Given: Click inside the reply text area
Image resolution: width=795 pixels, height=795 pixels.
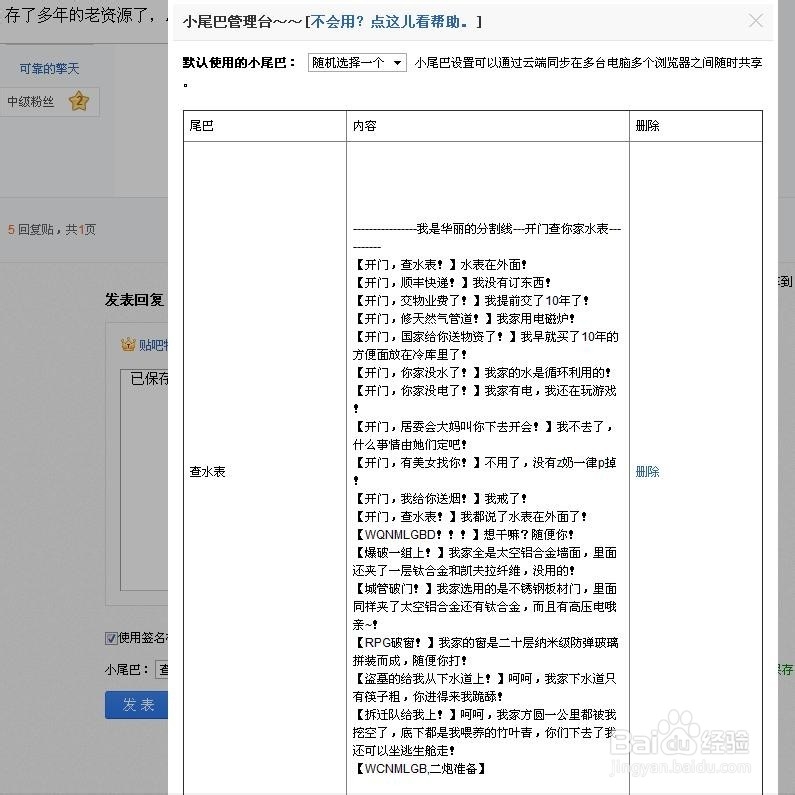Looking at the screenshot, I should pos(144,480).
